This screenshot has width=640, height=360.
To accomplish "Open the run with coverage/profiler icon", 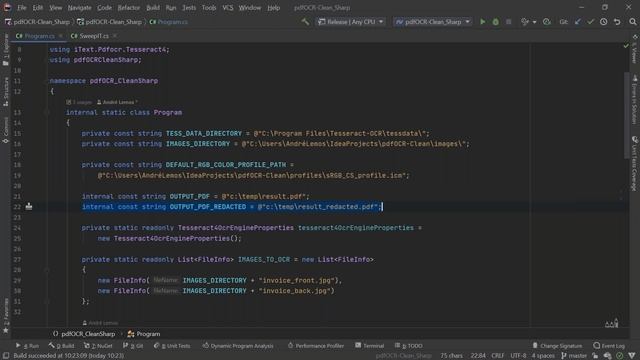I will (x=525, y=22).
